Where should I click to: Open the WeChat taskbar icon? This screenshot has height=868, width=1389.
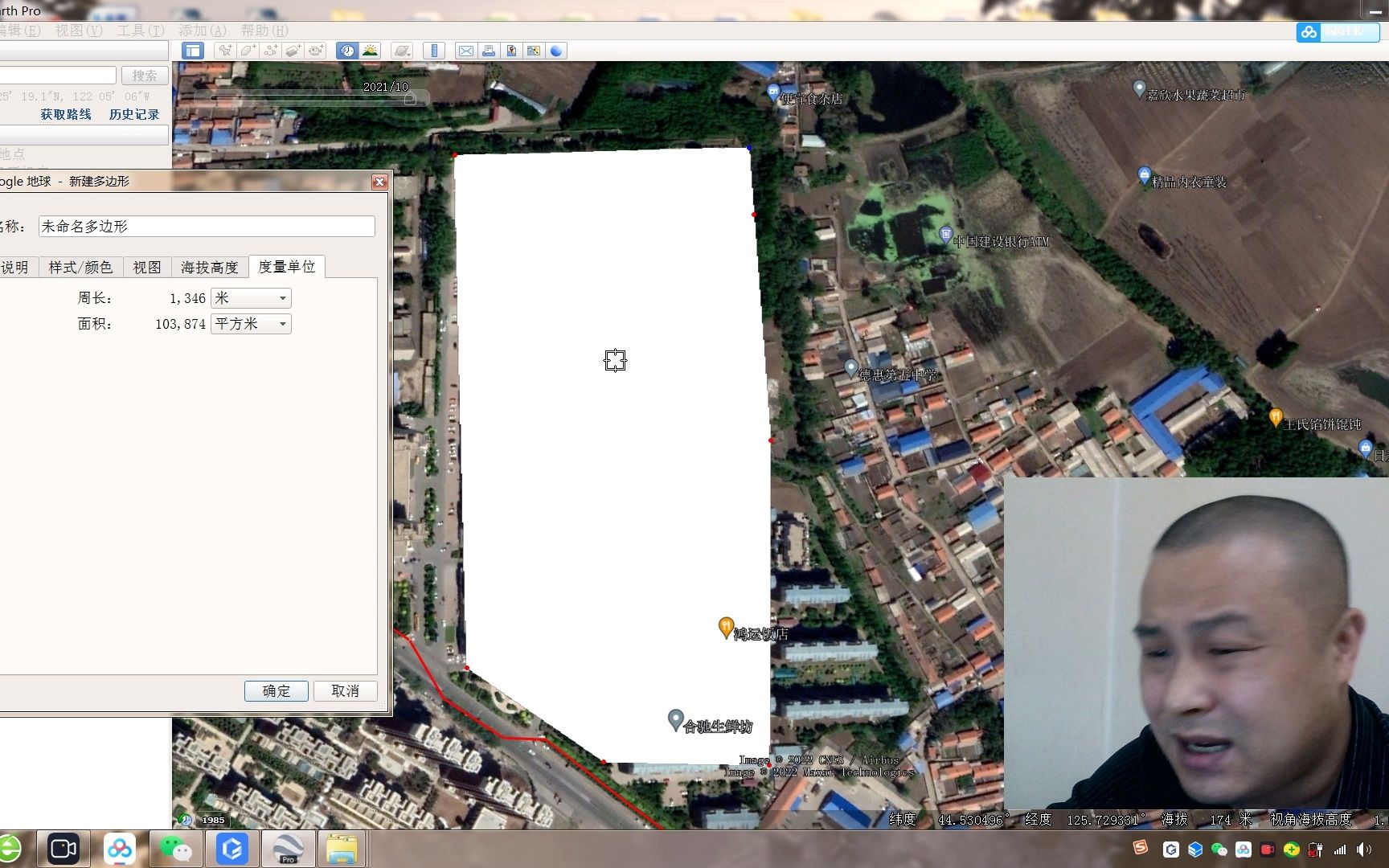click(x=176, y=850)
